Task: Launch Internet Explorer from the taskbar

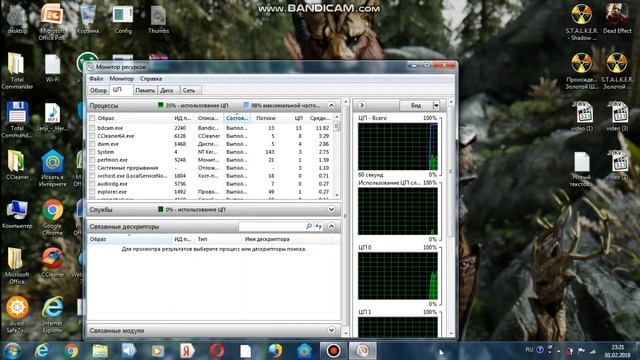Action: pos(41,351)
